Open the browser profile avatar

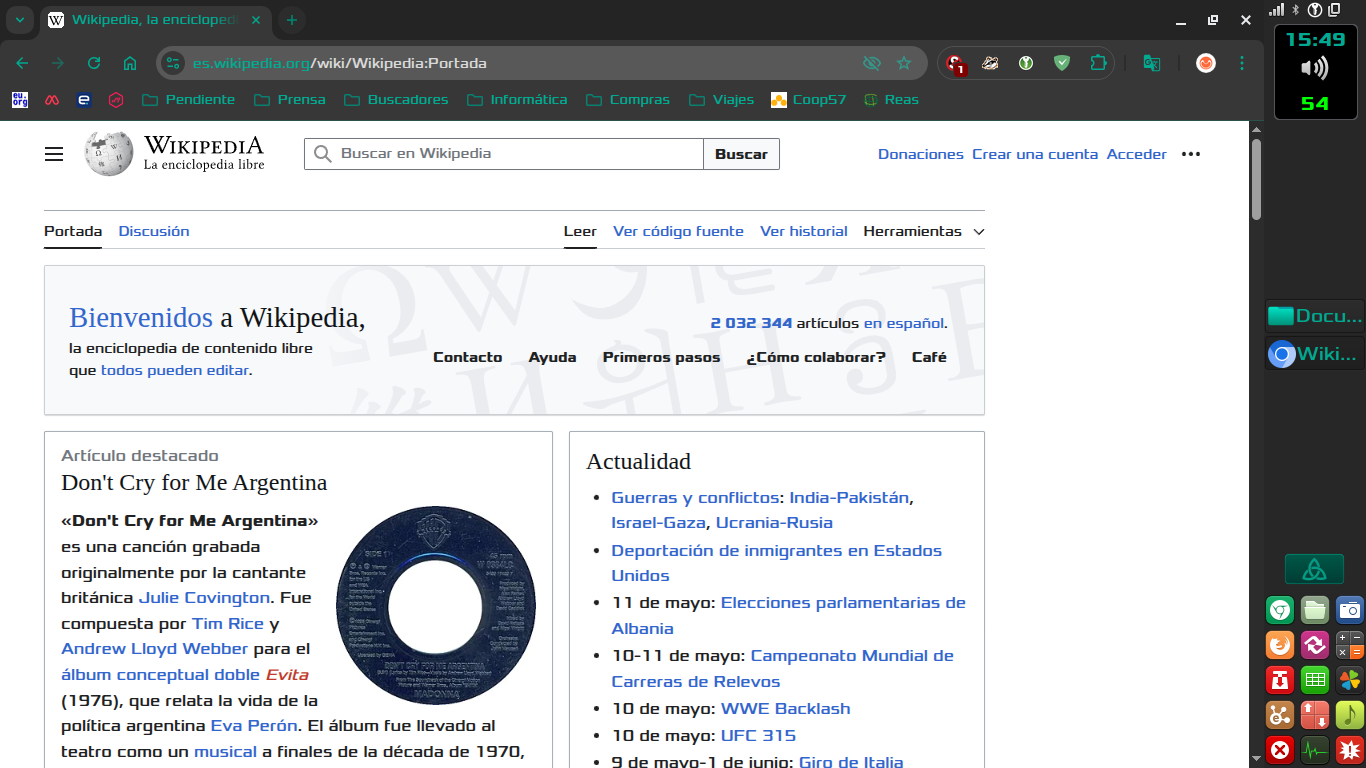[x=1206, y=63]
